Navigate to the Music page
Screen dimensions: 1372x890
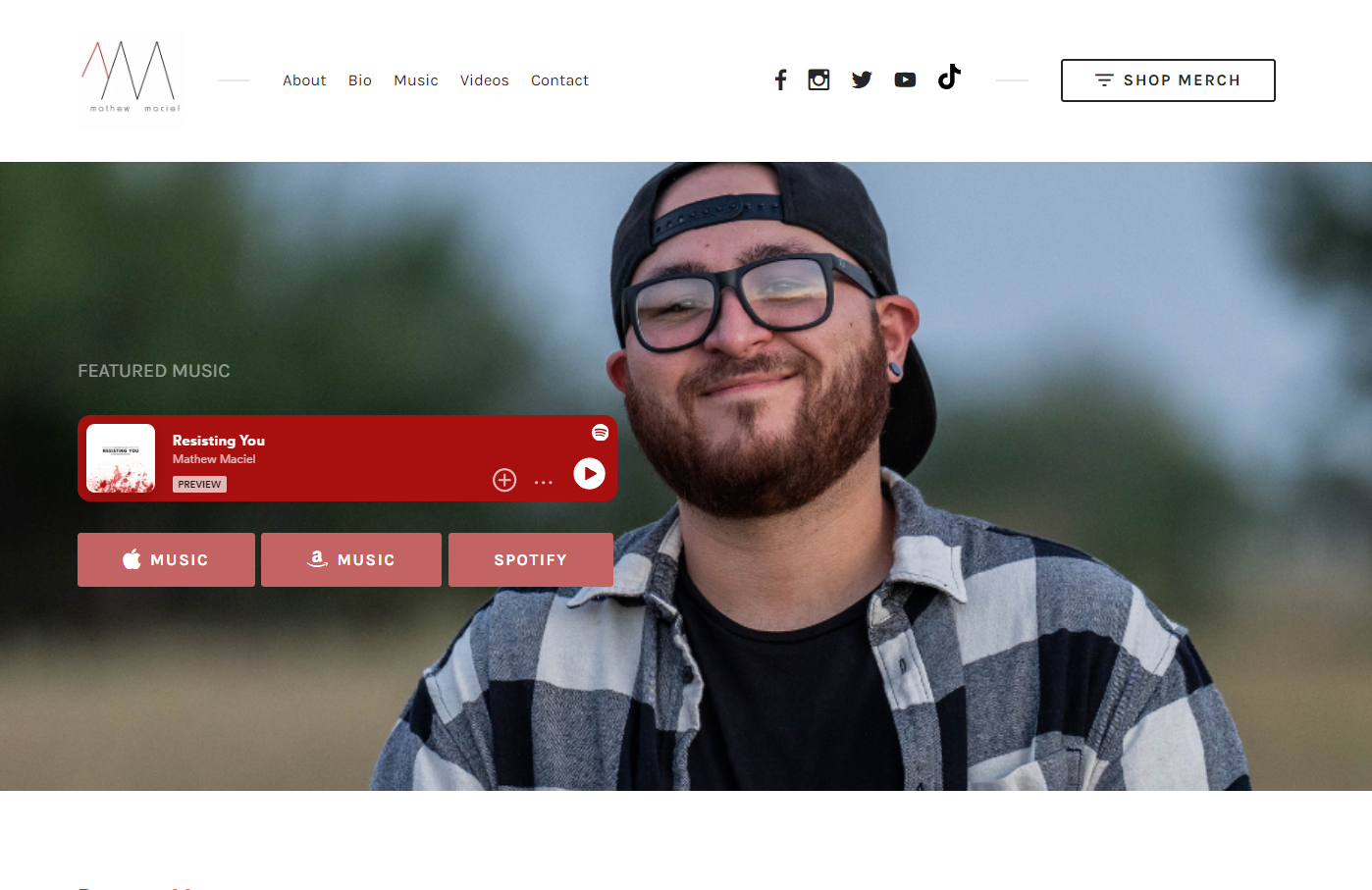(x=416, y=80)
